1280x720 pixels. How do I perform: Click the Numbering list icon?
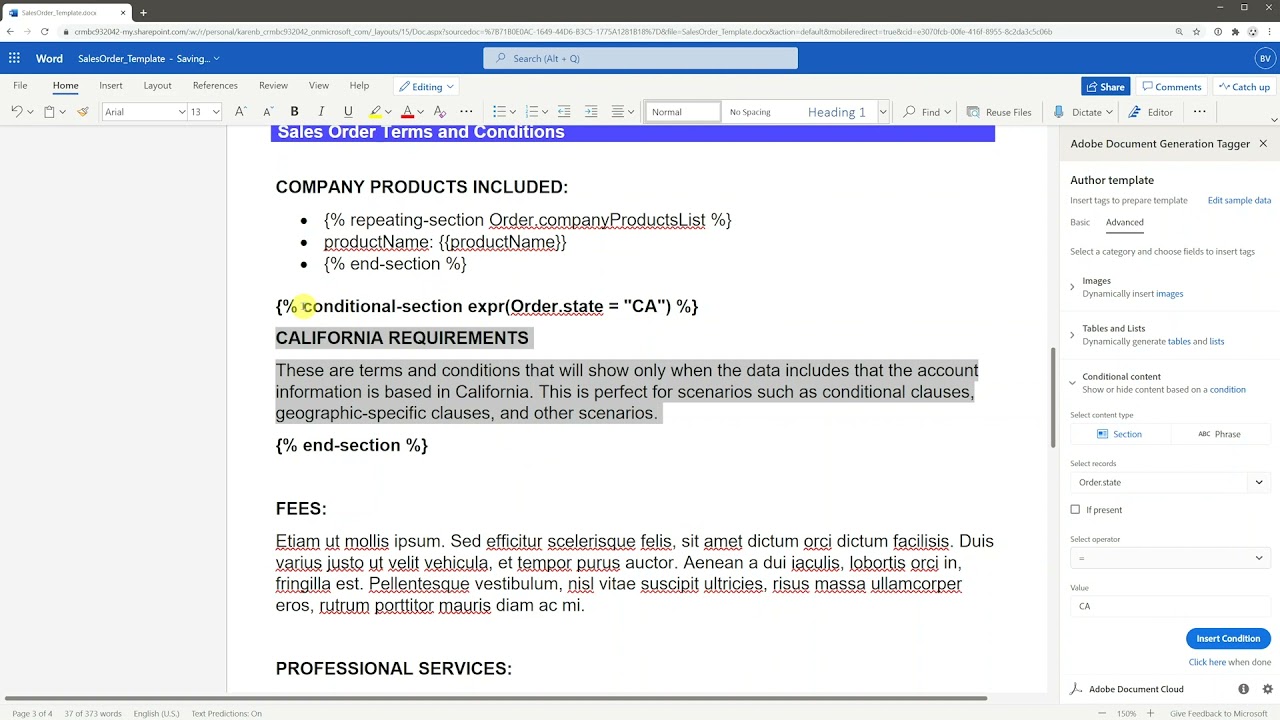point(531,112)
